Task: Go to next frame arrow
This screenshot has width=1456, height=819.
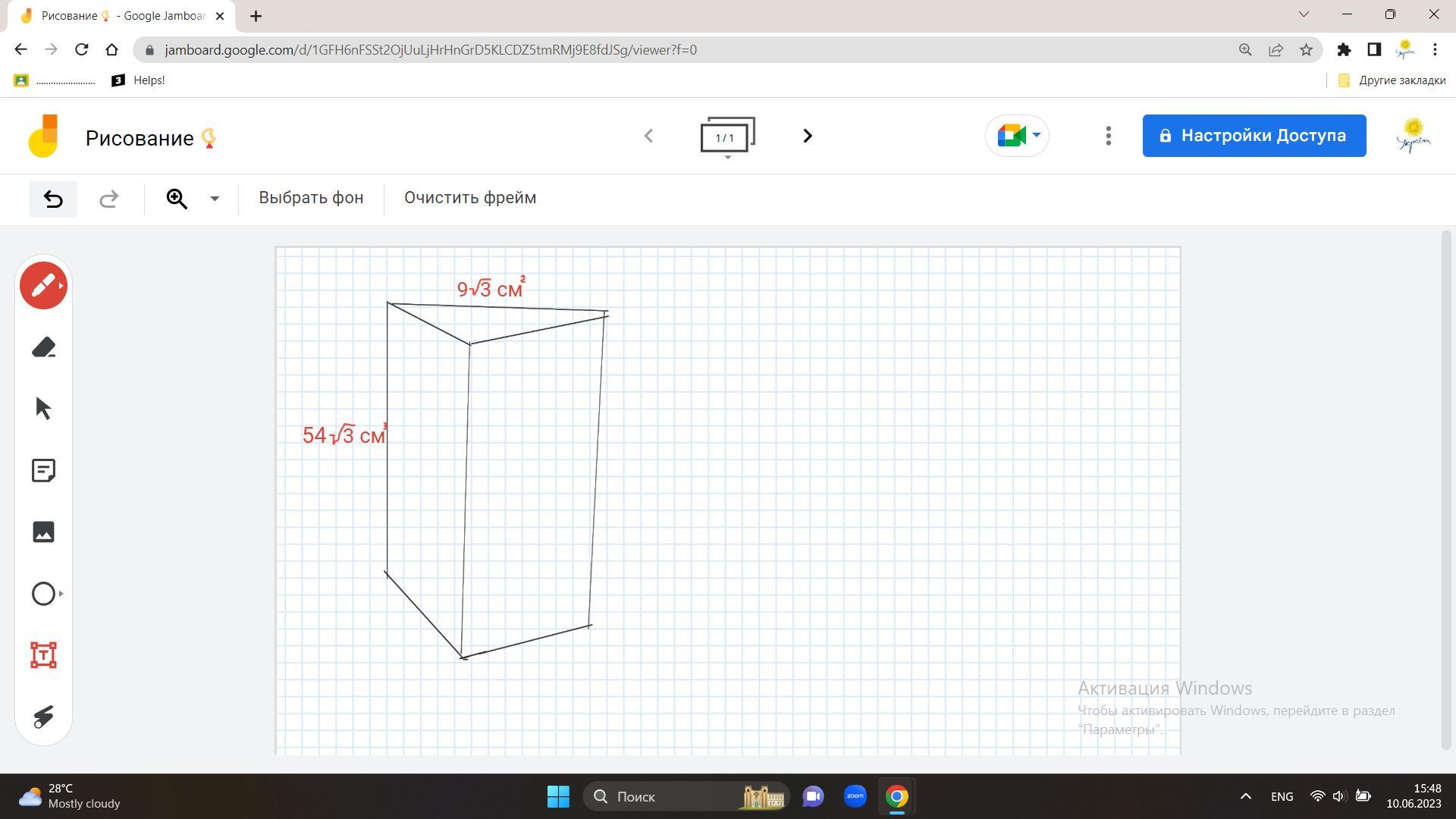Action: coord(808,136)
